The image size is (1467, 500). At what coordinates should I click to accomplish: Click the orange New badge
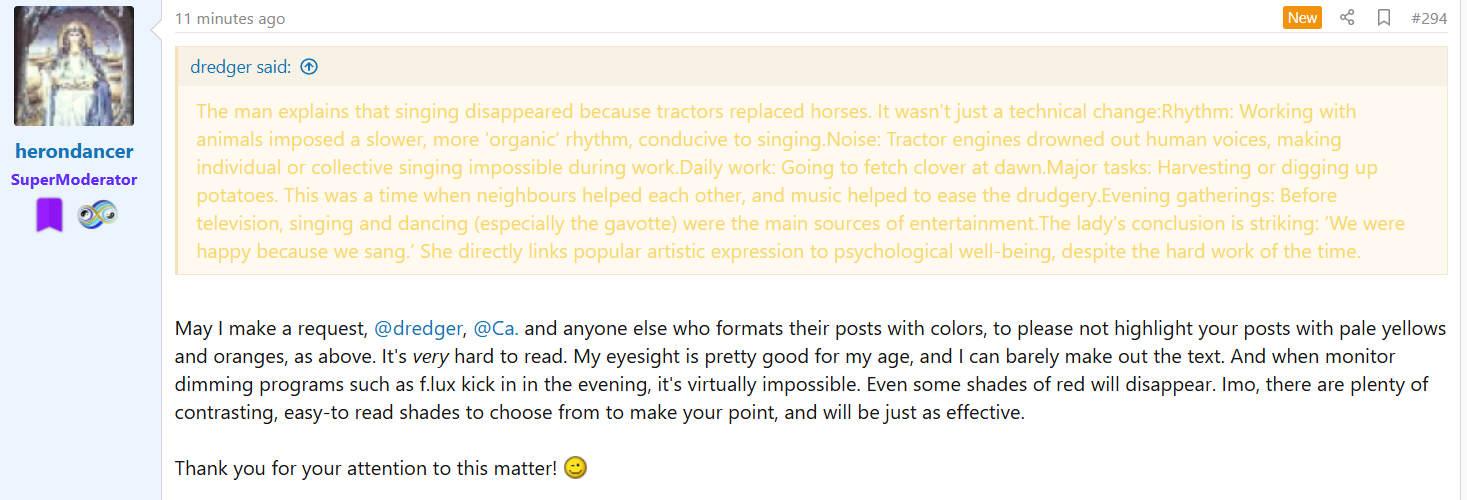click(1302, 18)
